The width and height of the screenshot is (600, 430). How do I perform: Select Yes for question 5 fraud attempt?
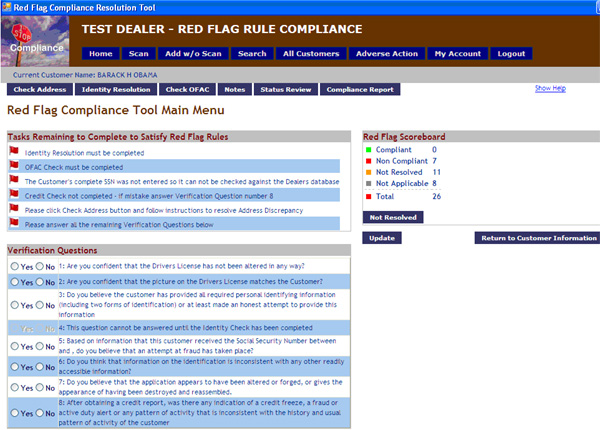pos(15,346)
